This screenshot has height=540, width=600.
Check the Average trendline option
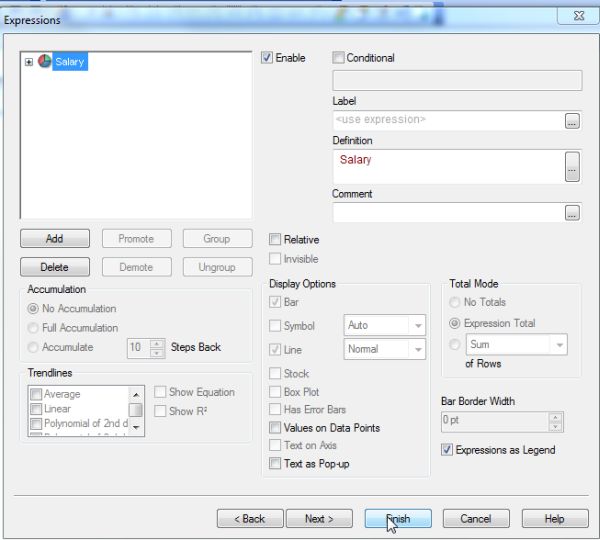[36, 394]
